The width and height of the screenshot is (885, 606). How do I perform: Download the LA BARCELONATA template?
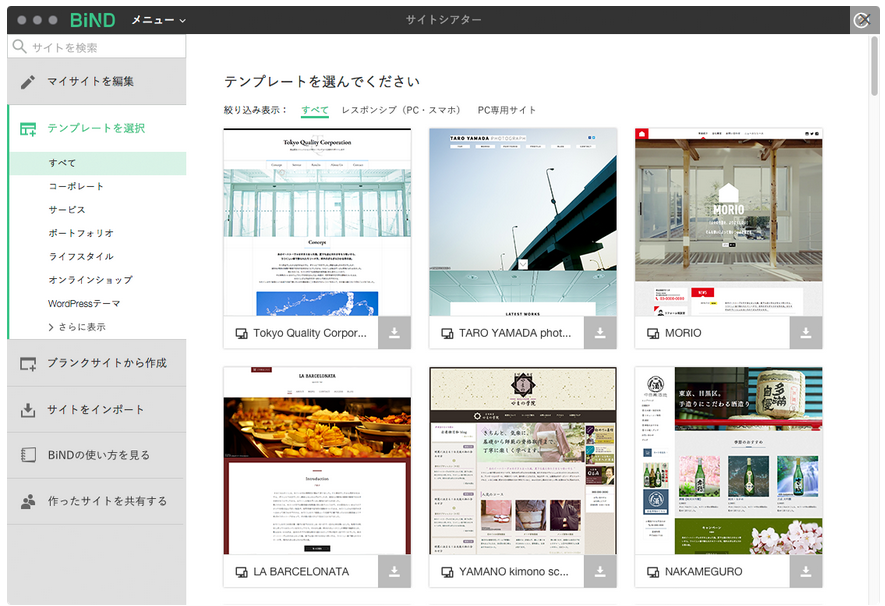[x=394, y=572]
